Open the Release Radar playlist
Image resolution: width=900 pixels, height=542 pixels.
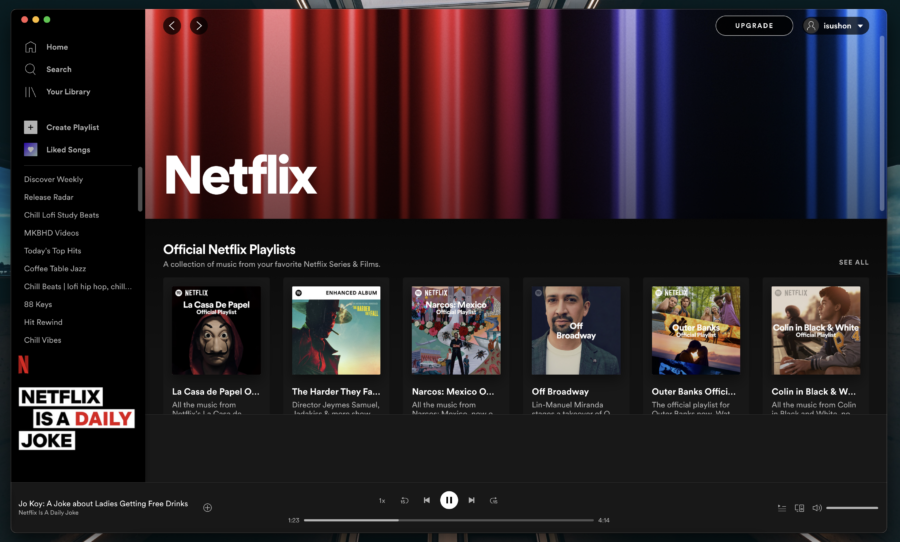point(49,197)
